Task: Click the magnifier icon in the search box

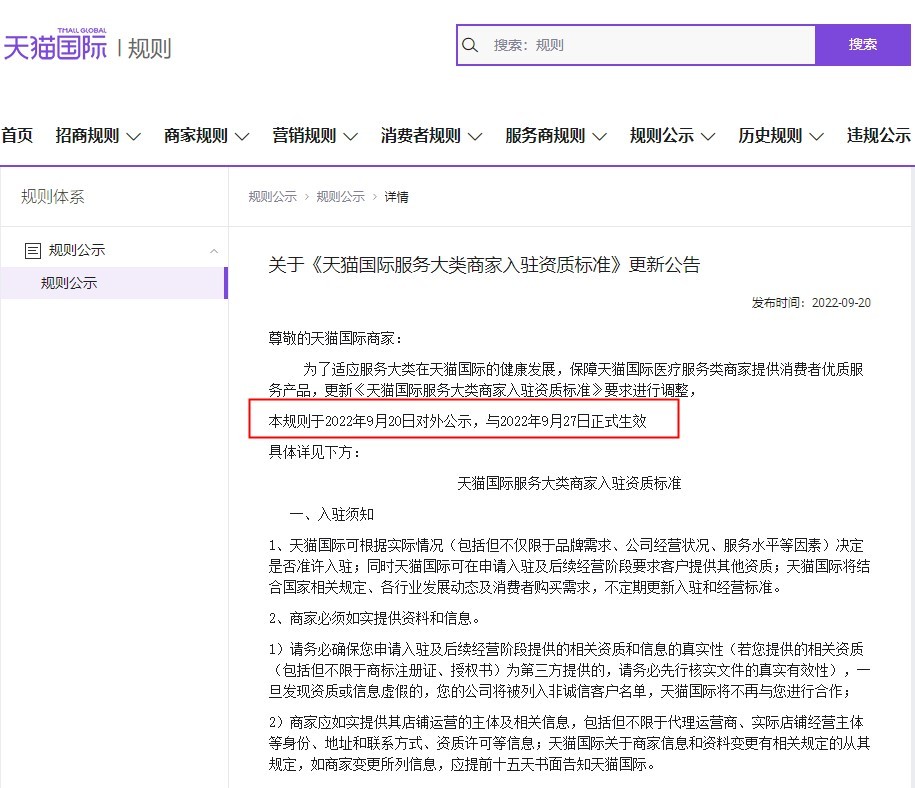Action: pos(470,45)
